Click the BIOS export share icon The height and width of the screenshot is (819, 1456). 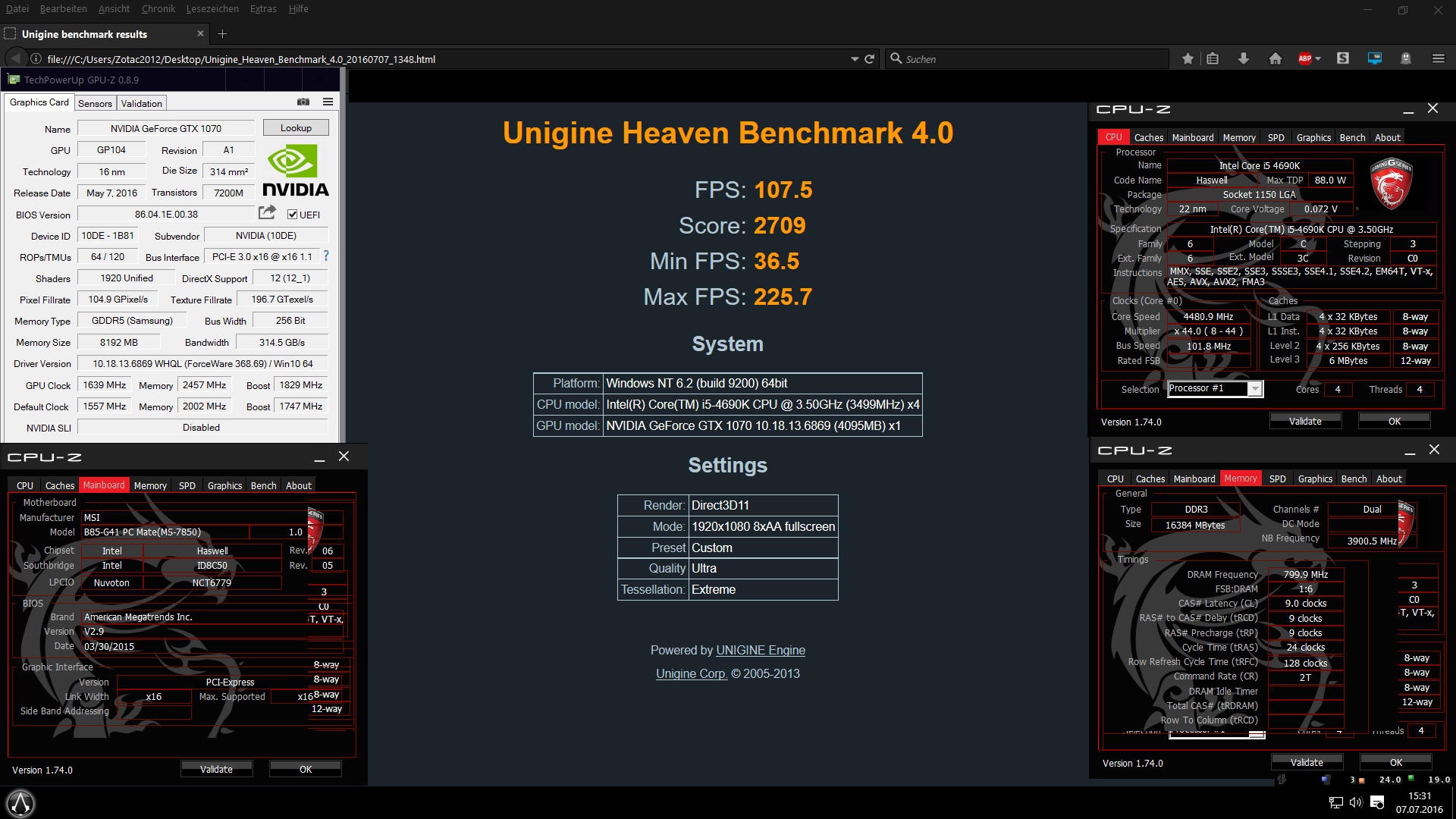(x=267, y=213)
